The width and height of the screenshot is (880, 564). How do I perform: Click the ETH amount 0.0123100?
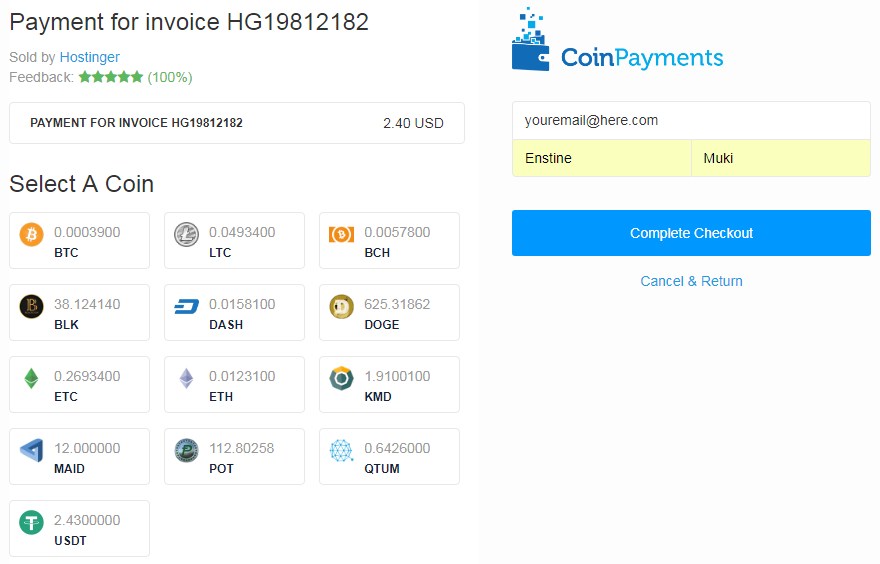[x=242, y=376]
